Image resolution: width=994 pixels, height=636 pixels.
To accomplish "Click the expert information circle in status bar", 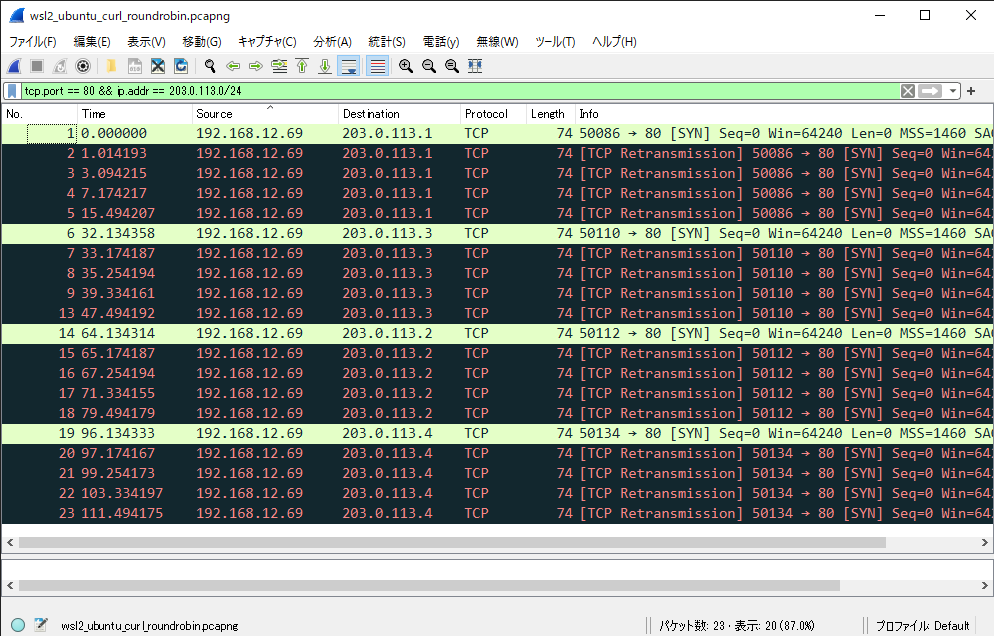I will pyautogui.click(x=18, y=625).
